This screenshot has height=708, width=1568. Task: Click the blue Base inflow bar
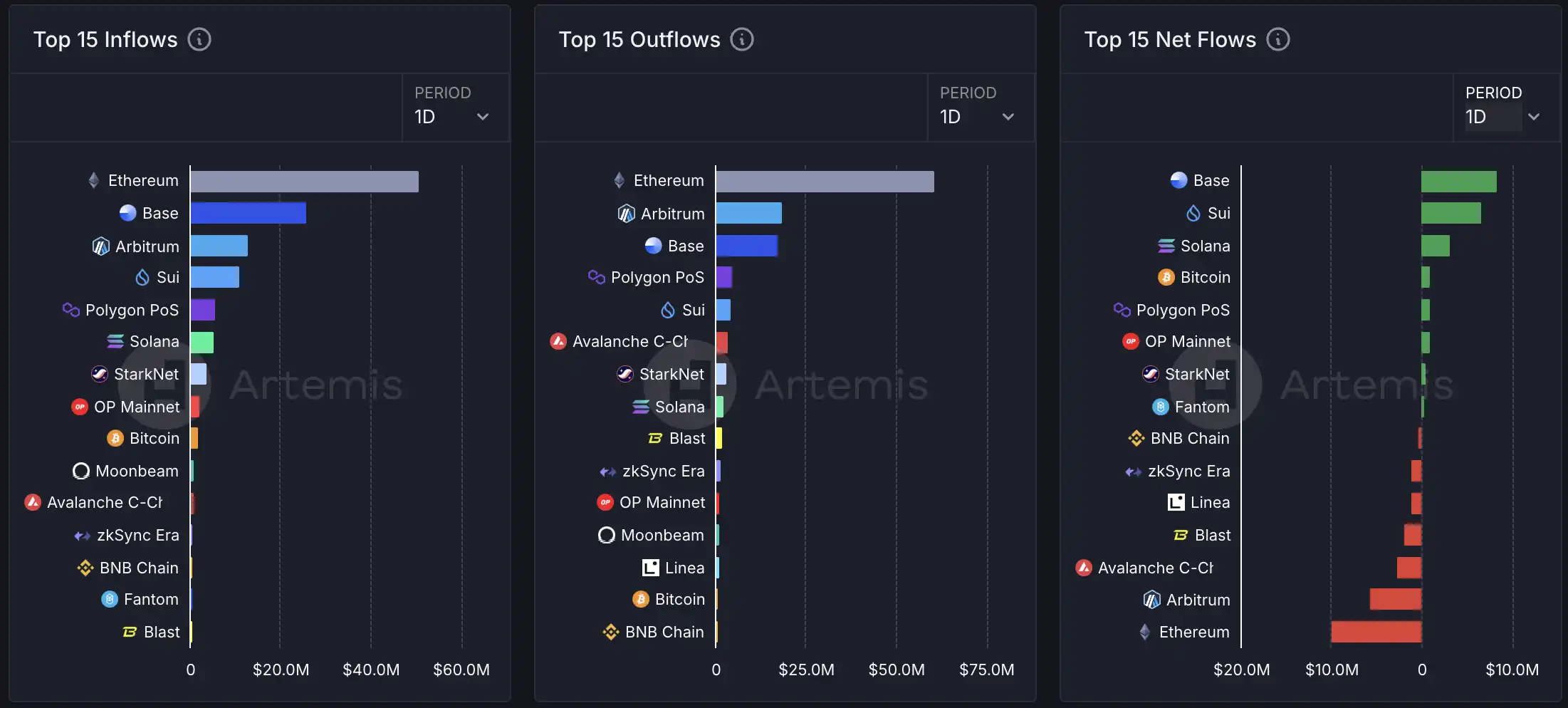click(248, 213)
